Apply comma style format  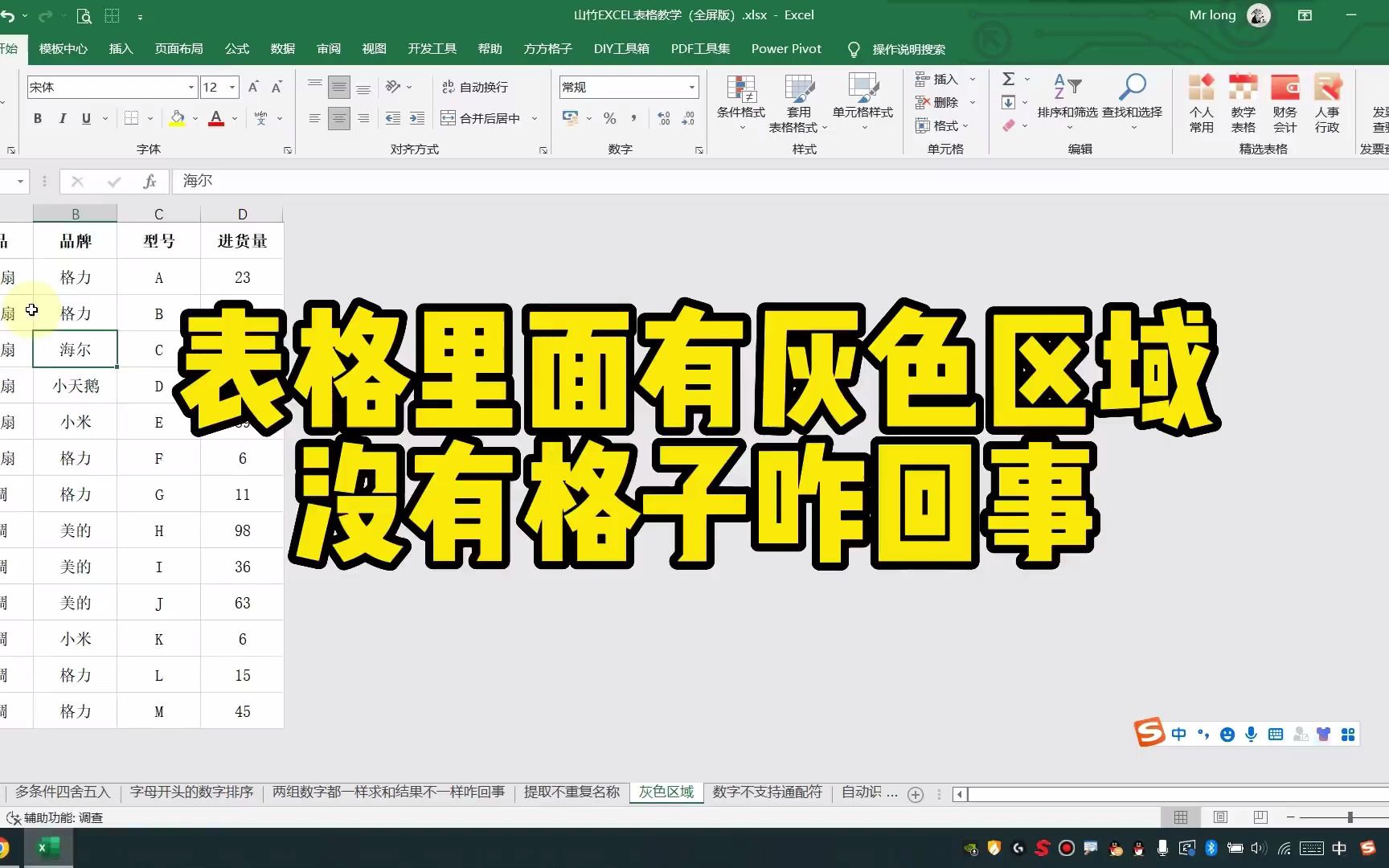pos(634,118)
